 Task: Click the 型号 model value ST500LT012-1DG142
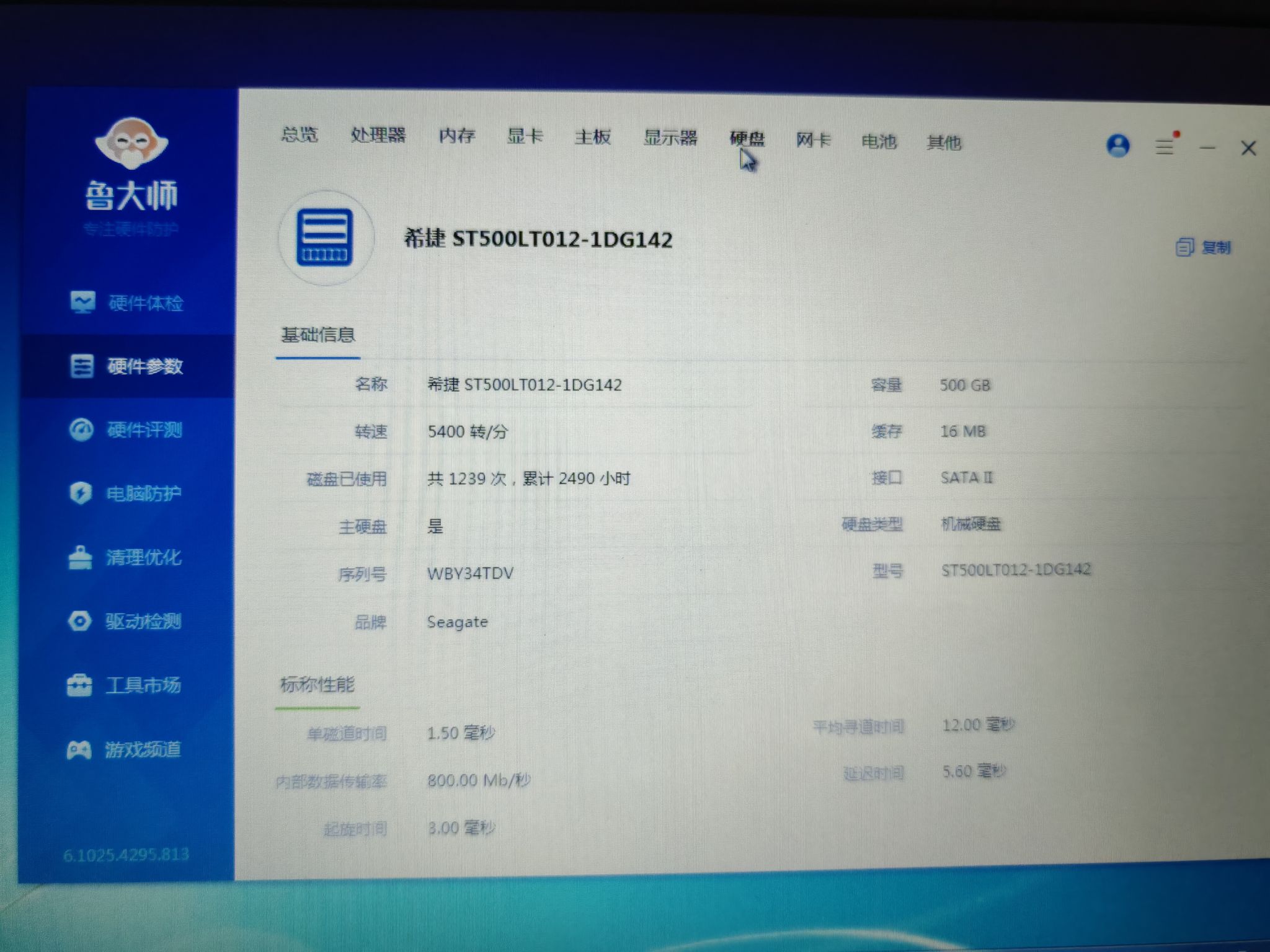click(x=1016, y=570)
